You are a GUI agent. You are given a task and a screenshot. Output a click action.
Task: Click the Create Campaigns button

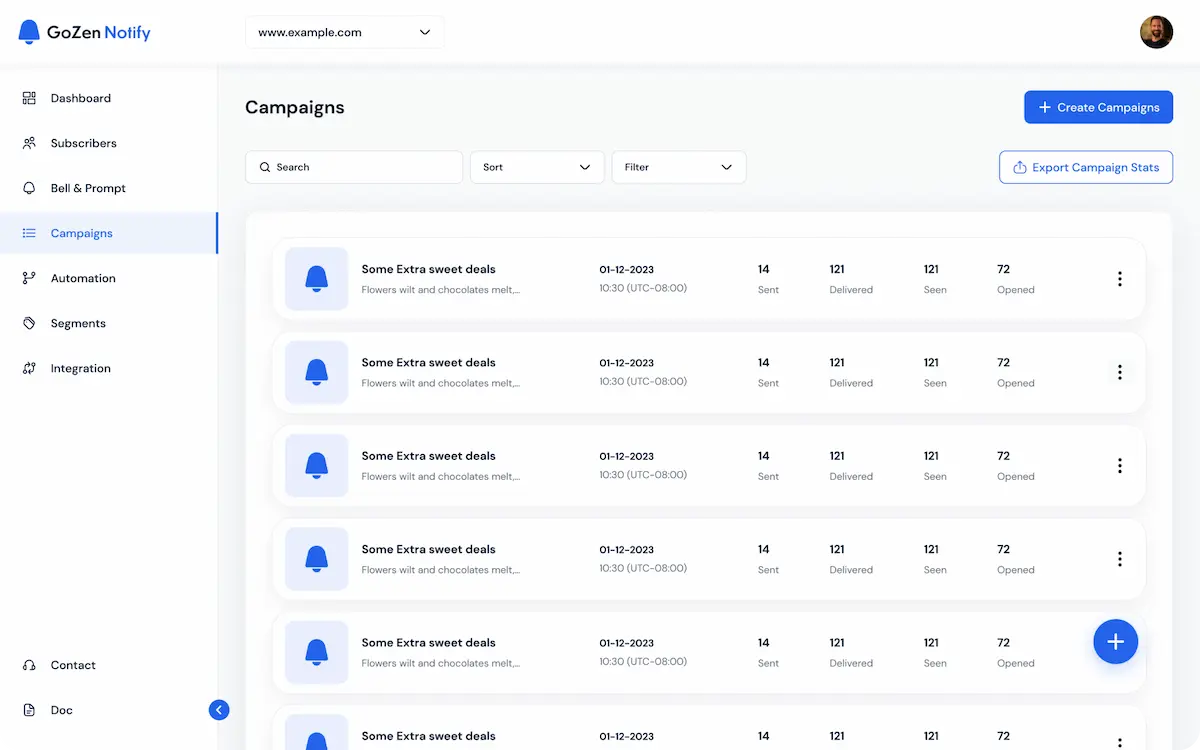pos(1098,107)
